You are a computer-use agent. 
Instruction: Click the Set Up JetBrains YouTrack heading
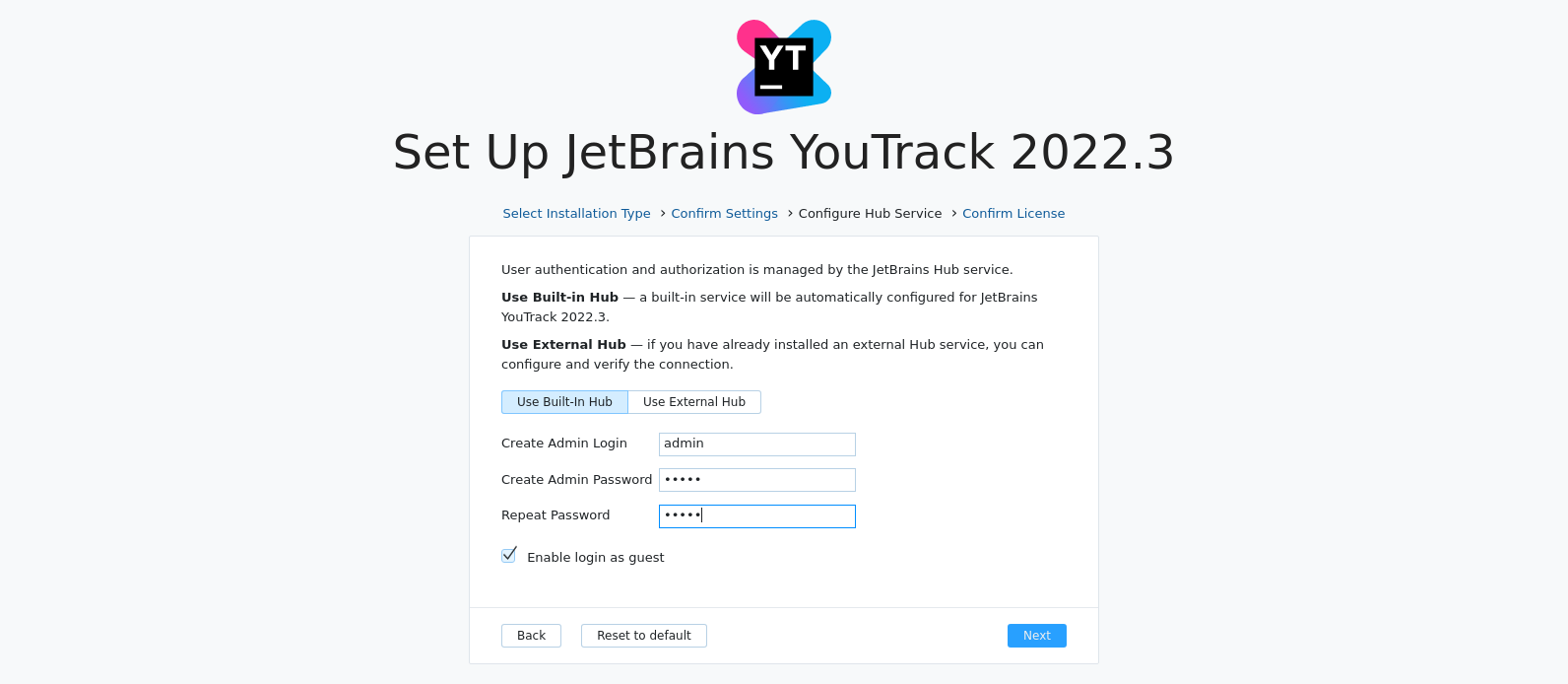click(784, 153)
